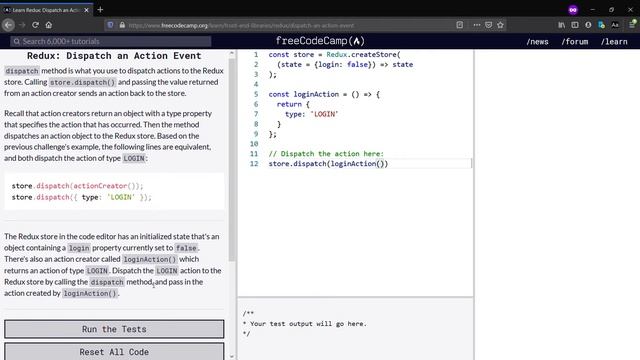Click the search magnifier icon in freeCodeCamp bar
Viewport: 640px width, 360px height.
coord(17,41)
